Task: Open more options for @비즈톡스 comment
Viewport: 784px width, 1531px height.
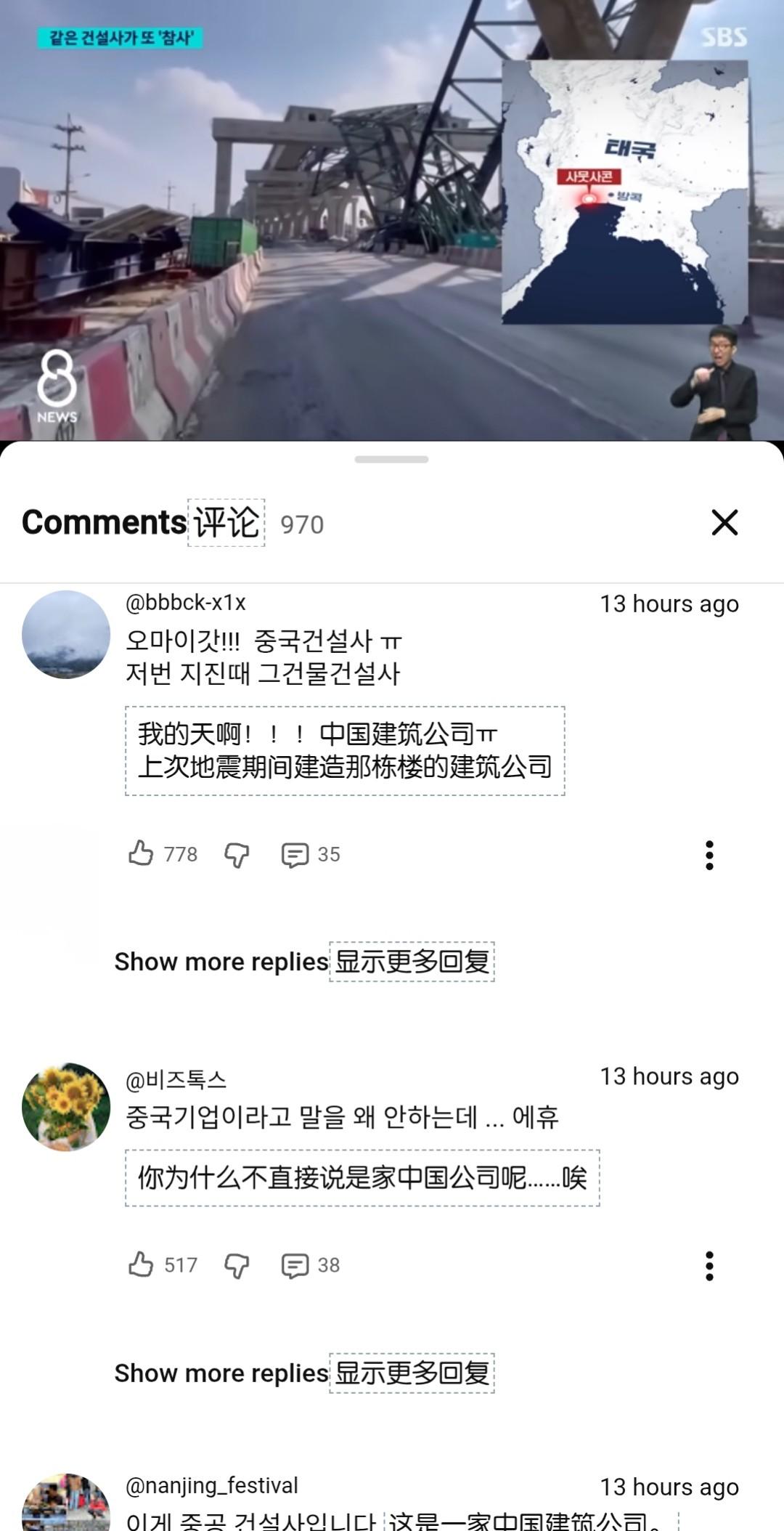Action: pos(709,1266)
